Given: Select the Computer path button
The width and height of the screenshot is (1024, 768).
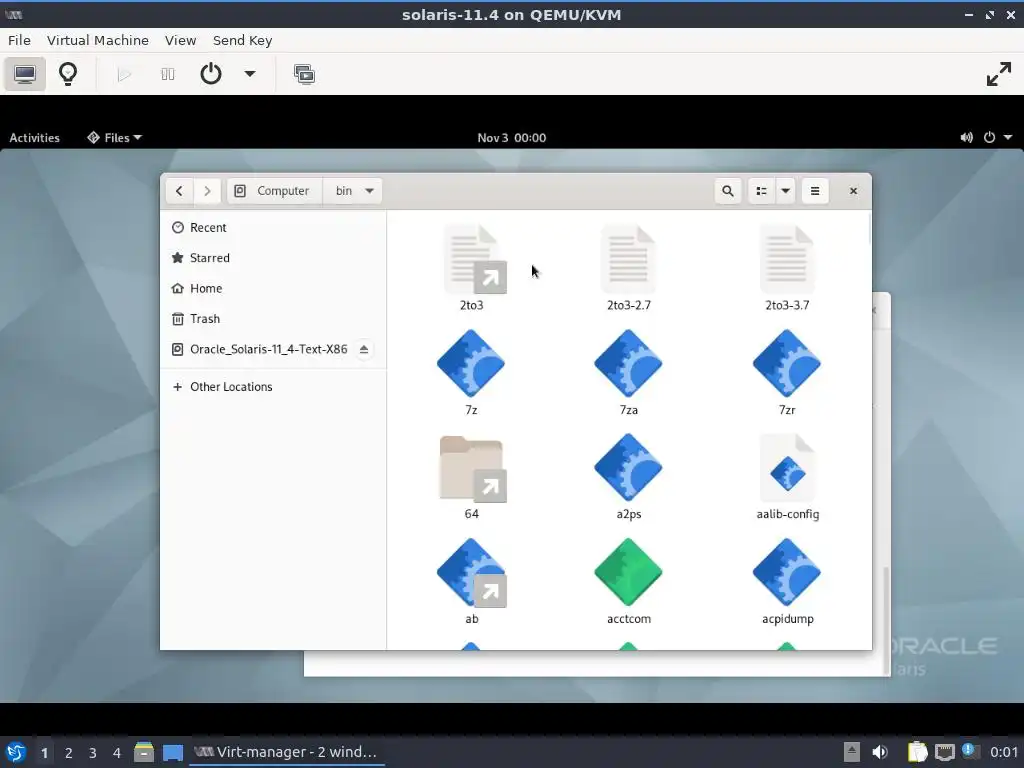Looking at the screenshot, I should pos(274,191).
